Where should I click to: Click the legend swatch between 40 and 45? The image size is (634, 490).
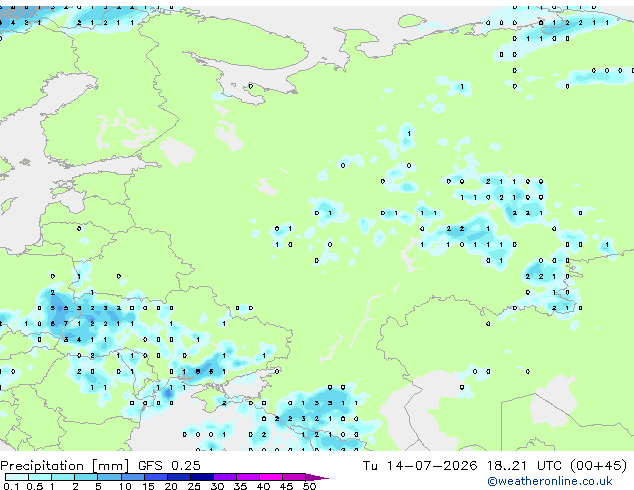(x=271, y=477)
